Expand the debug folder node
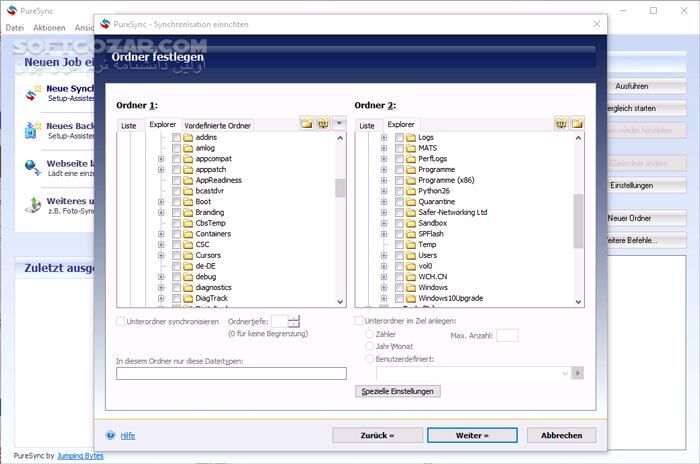The image size is (700, 464). click(161, 276)
